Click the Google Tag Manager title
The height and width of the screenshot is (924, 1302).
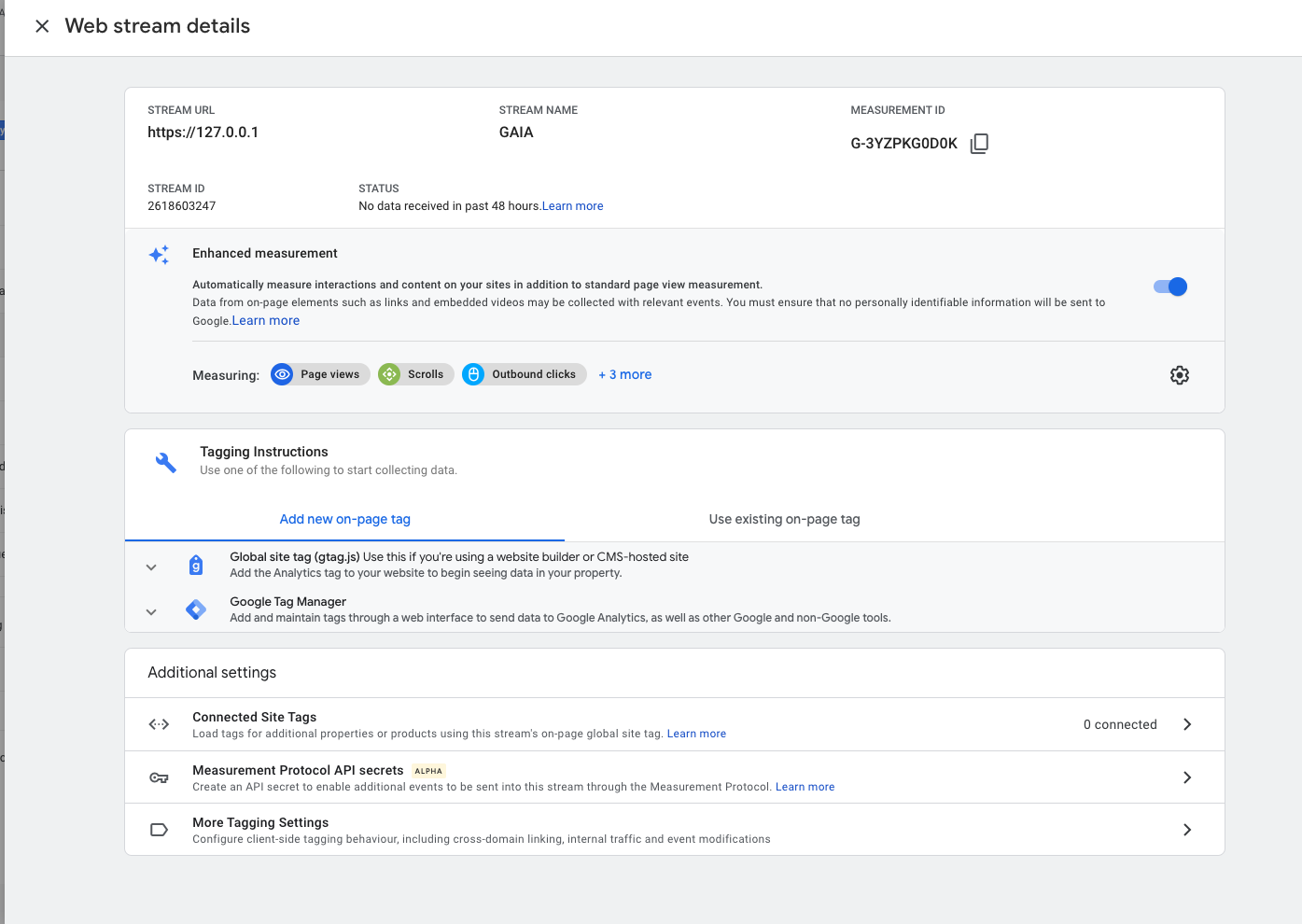pos(288,601)
